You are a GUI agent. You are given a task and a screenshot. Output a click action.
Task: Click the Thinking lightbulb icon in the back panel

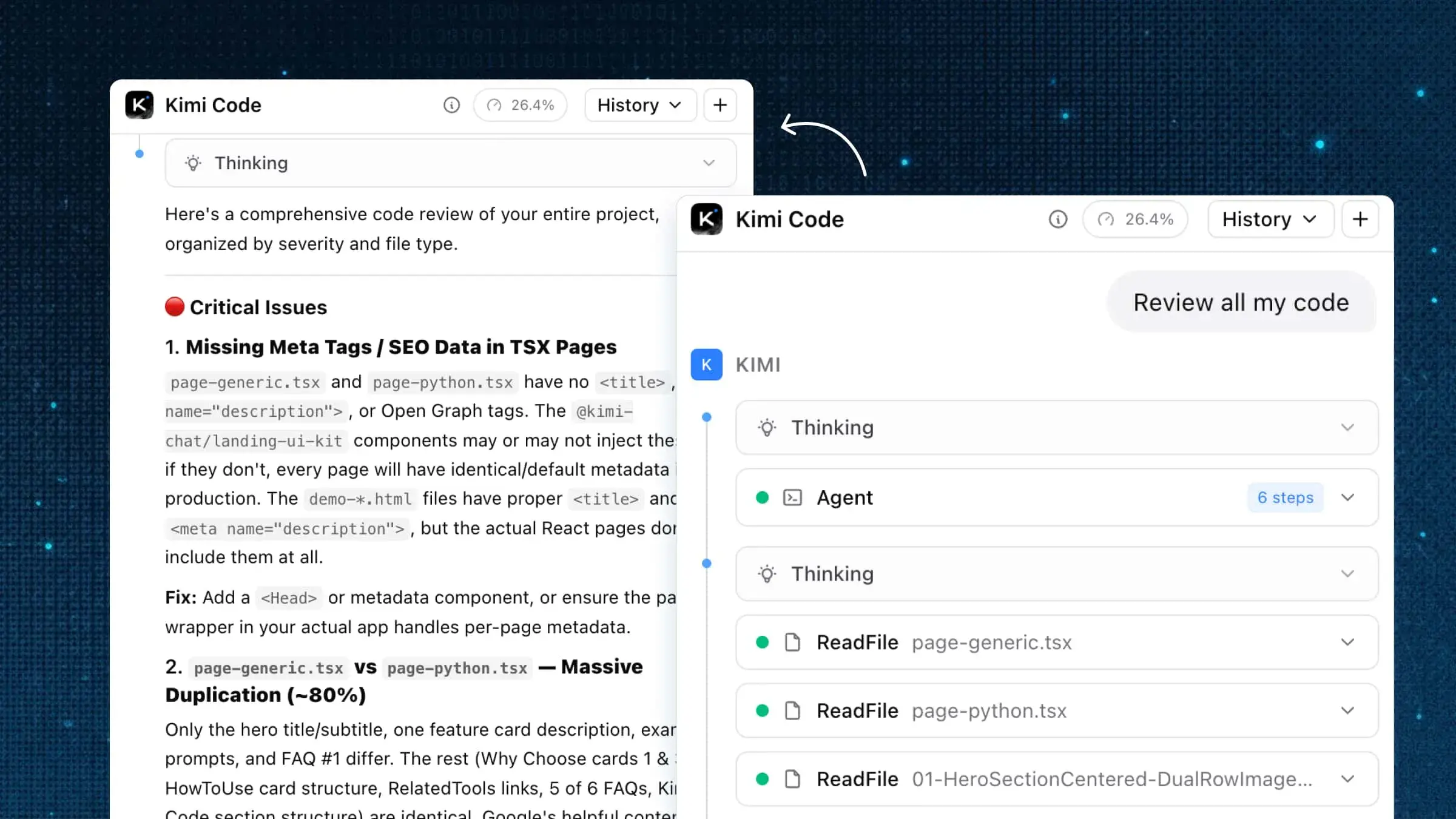click(193, 163)
